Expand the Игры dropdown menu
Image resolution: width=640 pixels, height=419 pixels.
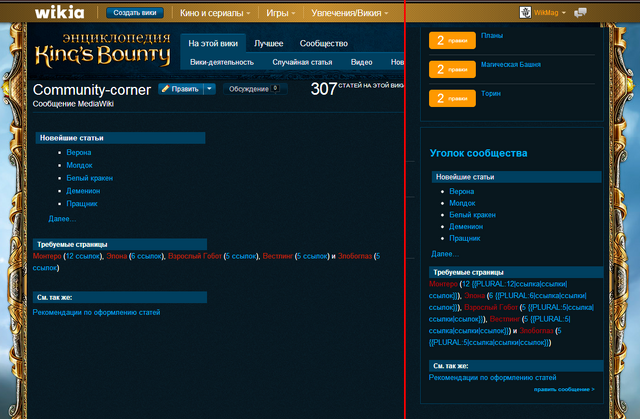pyautogui.click(x=280, y=13)
